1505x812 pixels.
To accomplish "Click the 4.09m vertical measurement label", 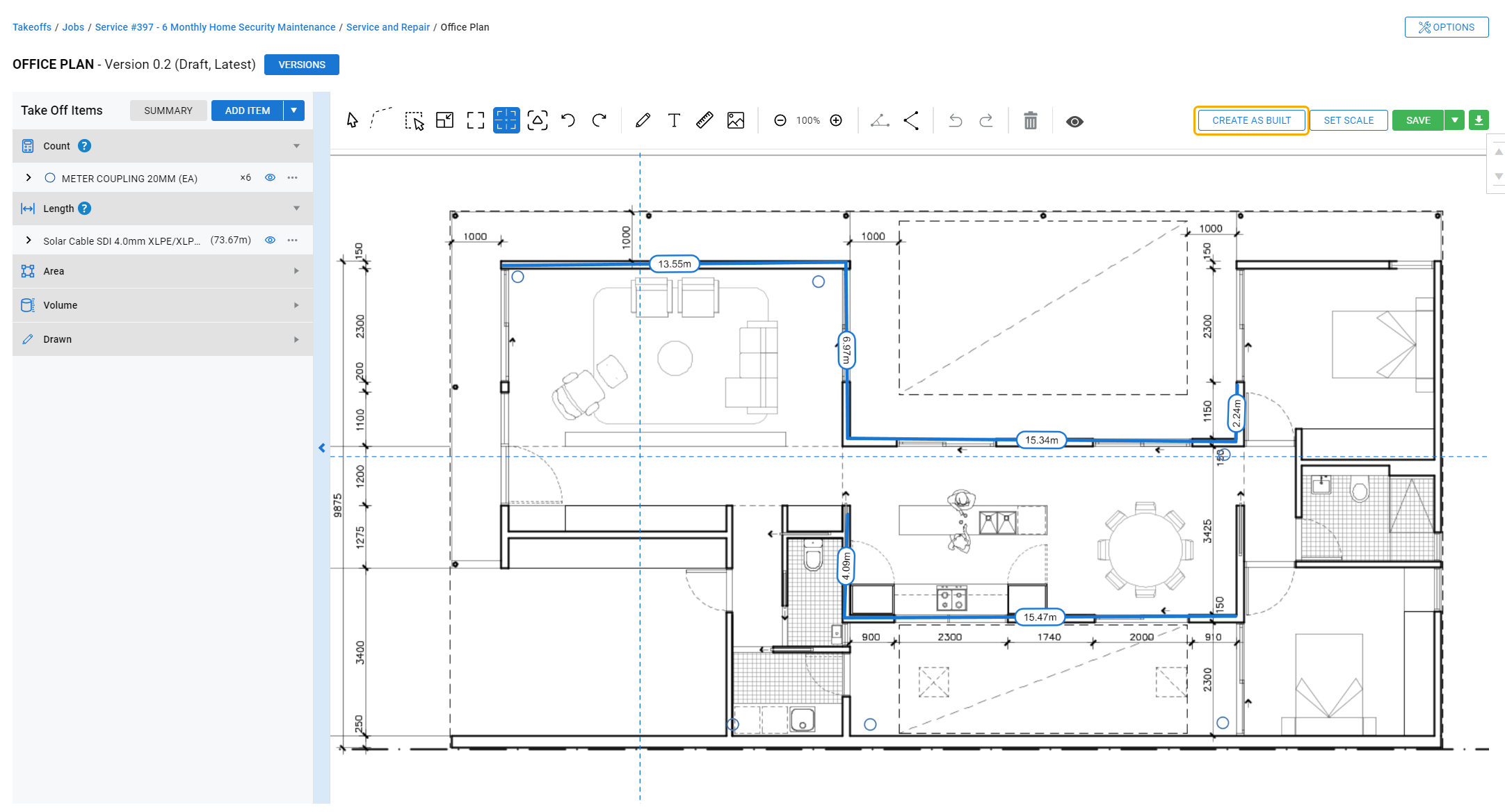I will 846,566.
